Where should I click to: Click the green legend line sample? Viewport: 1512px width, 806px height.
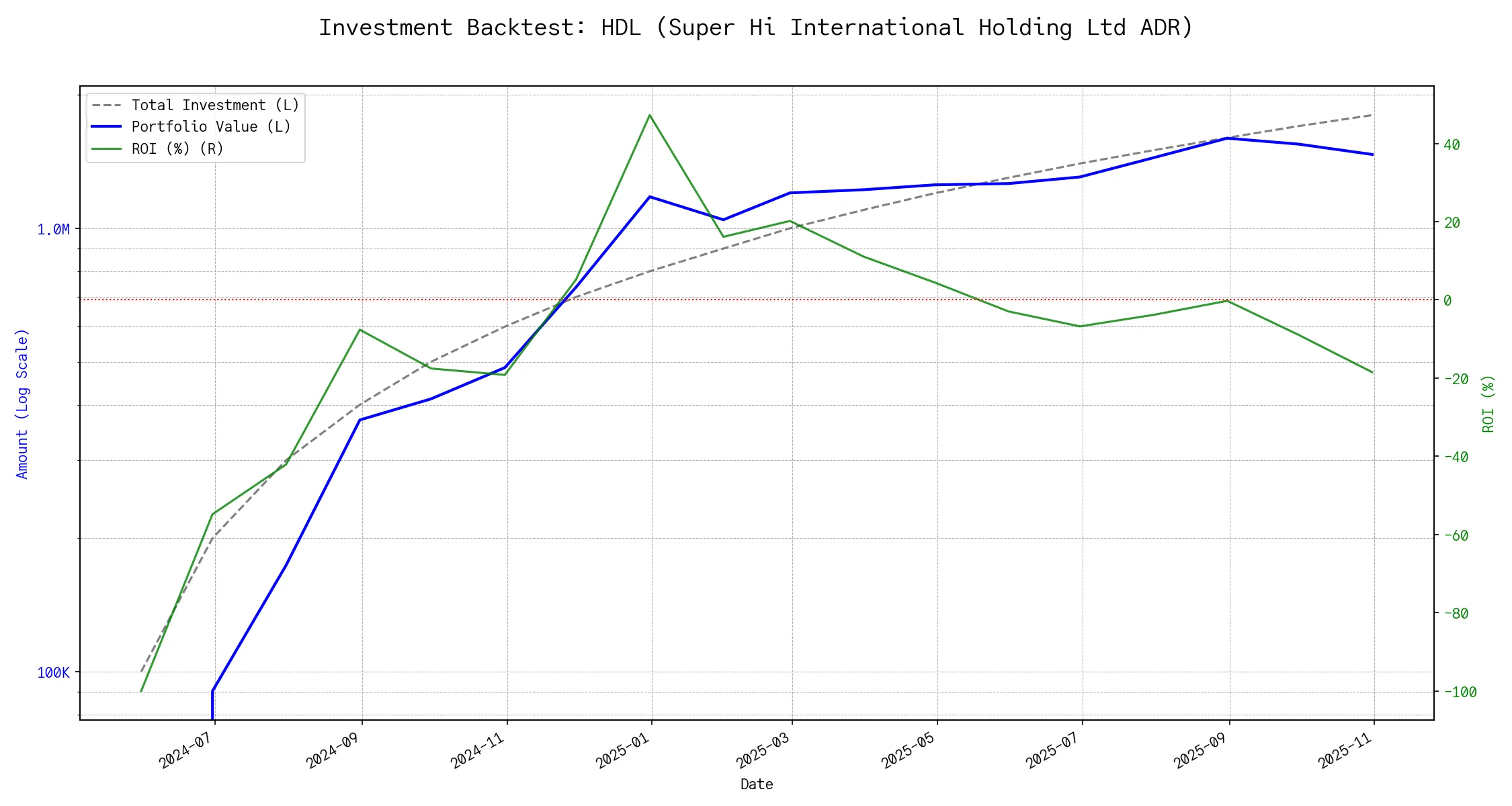pyautogui.click(x=107, y=148)
